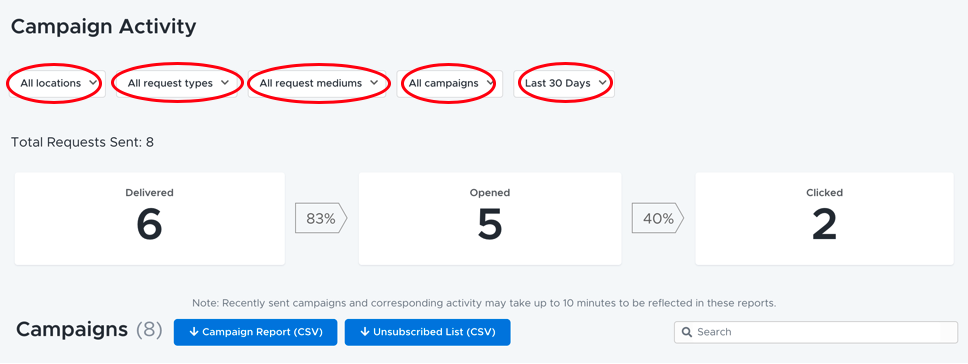Image resolution: width=968 pixels, height=364 pixels.
Task: Select the Clicked stat card
Action: click(x=825, y=219)
